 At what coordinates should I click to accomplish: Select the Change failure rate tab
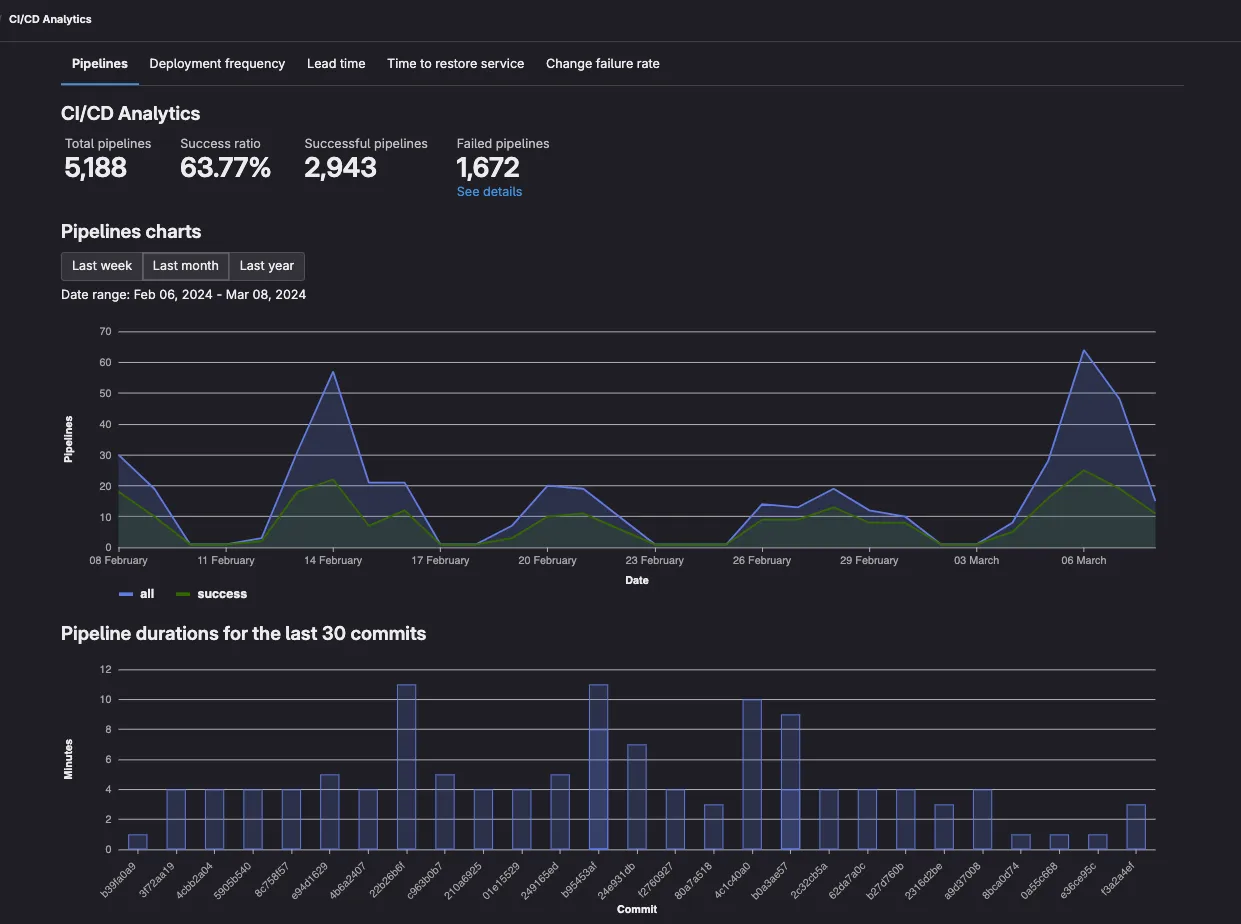pos(602,64)
